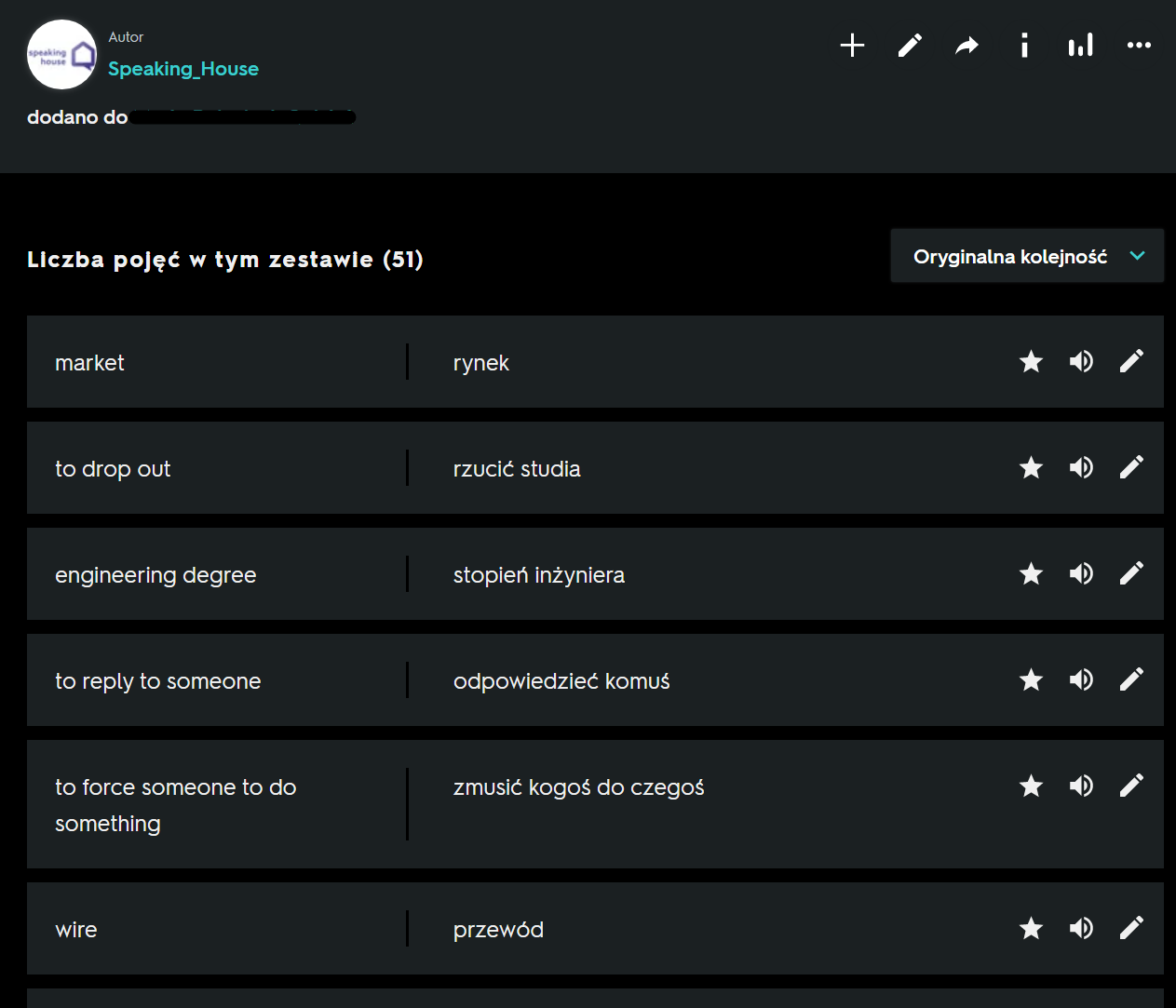This screenshot has width=1176, height=1008.
Task: Select the 'przewód' definition text
Action: (498, 930)
